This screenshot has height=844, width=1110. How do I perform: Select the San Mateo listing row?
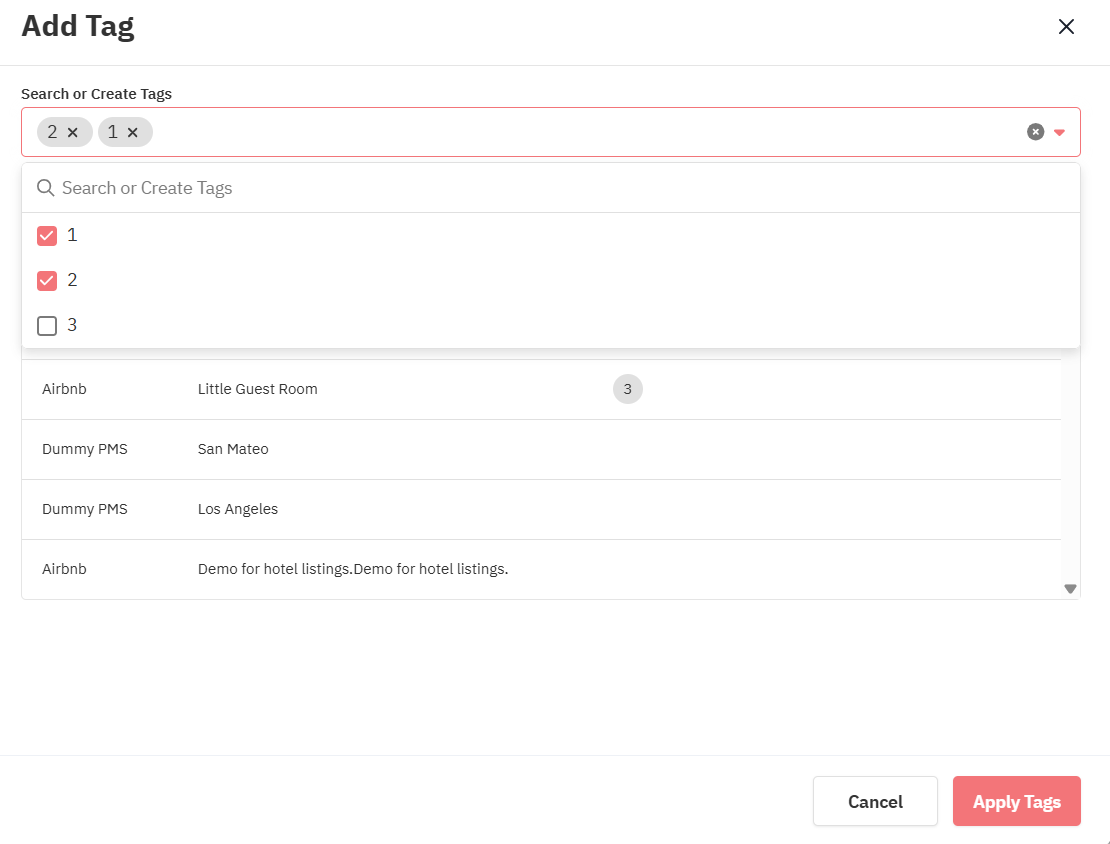tap(233, 450)
